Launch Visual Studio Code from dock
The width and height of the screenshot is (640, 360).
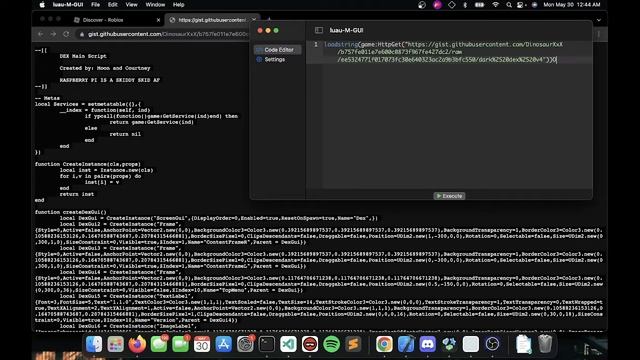pyautogui.click(x=289, y=344)
